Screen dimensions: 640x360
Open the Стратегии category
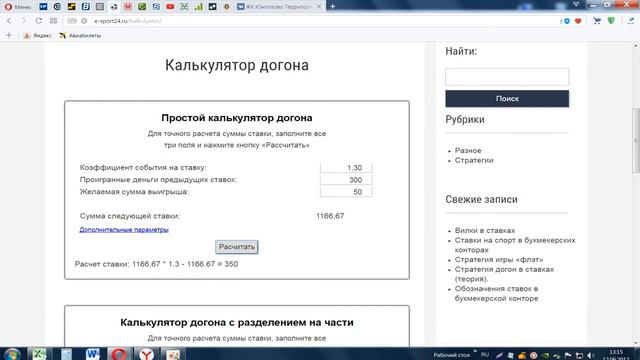coord(474,160)
